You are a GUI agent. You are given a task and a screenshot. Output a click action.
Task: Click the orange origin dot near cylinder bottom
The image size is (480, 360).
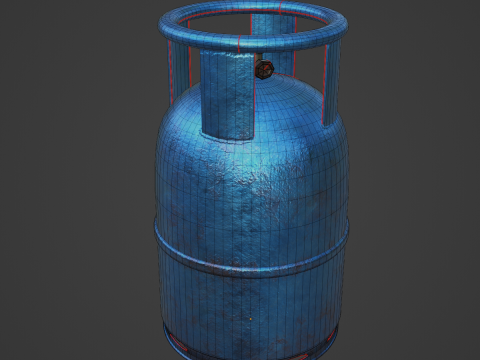tap(250, 319)
